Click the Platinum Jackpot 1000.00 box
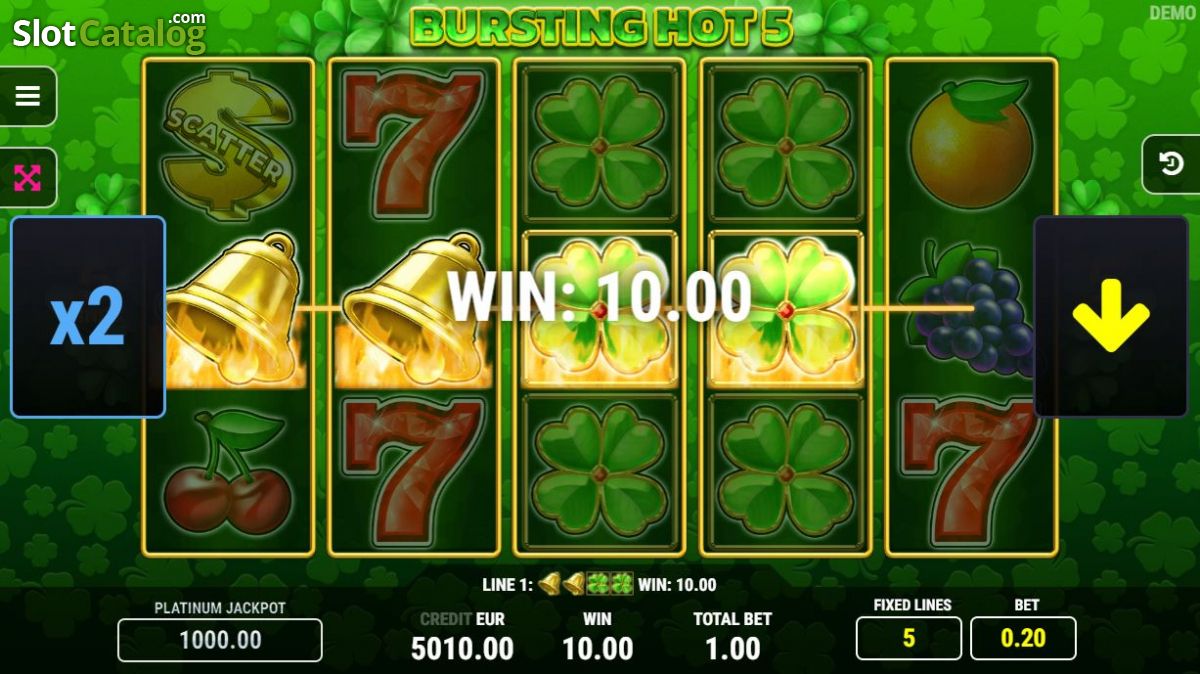Viewport: 1200px width, 674px height. 220,640
